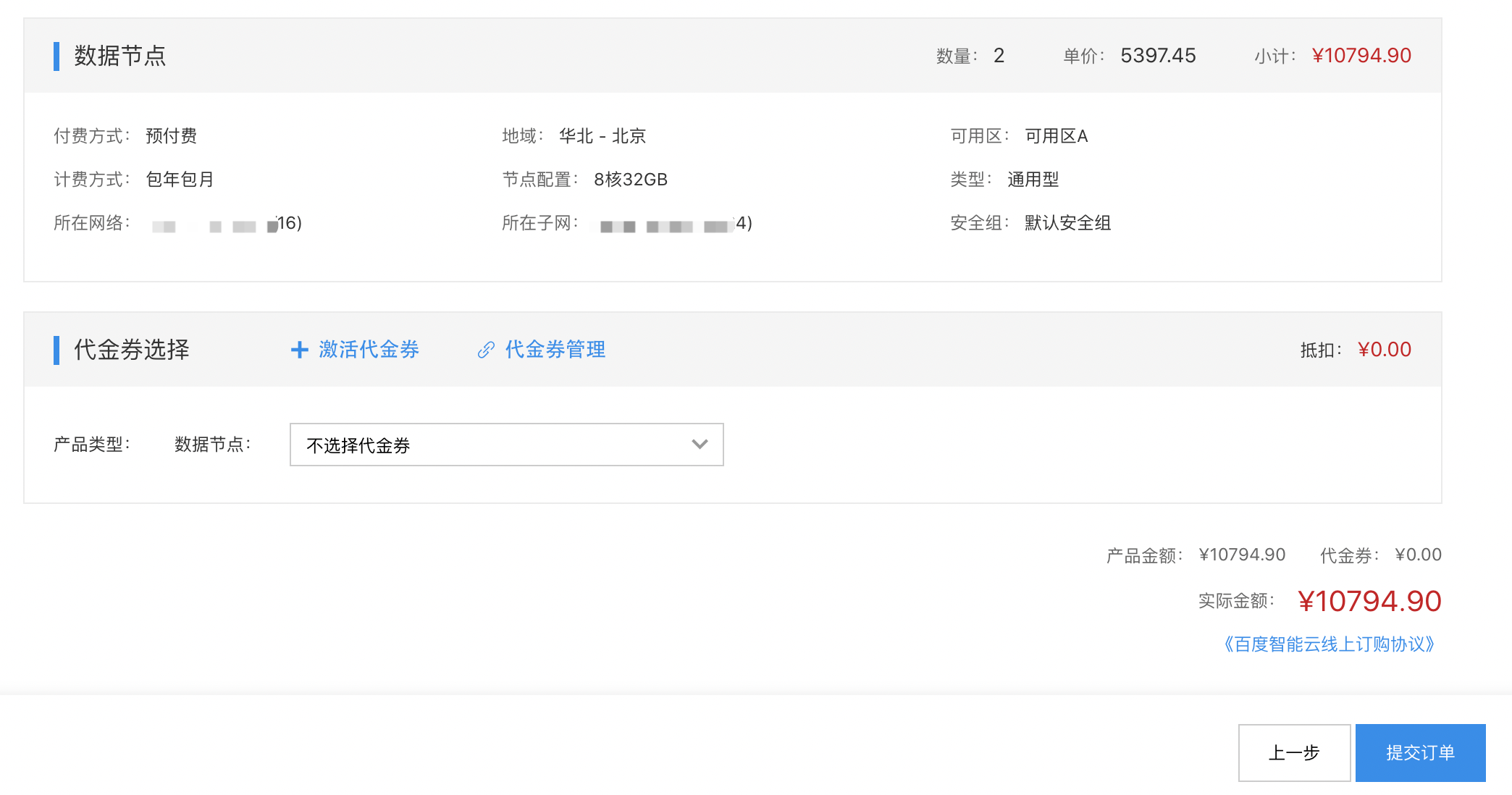Open the 不选择代金券 voucher dropdown
Screen dimensions: 1512x795
(x=506, y=445)
